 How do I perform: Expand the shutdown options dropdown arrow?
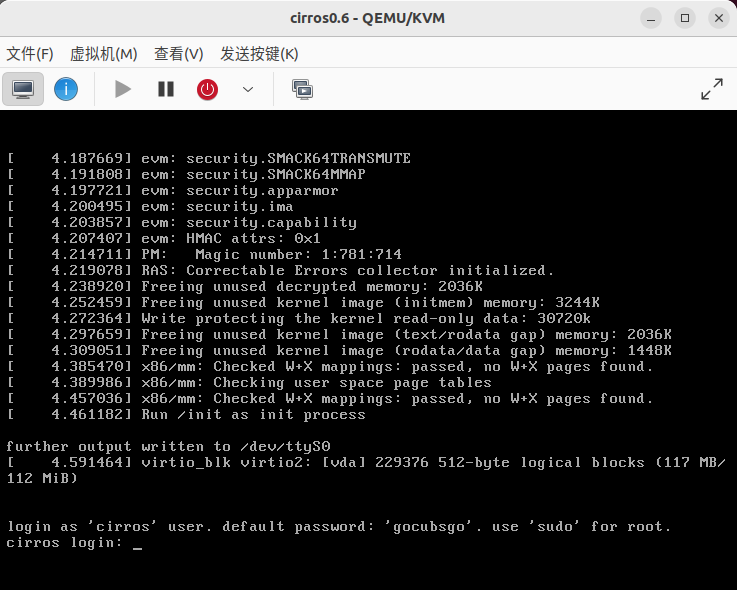[x=248, y=89]
